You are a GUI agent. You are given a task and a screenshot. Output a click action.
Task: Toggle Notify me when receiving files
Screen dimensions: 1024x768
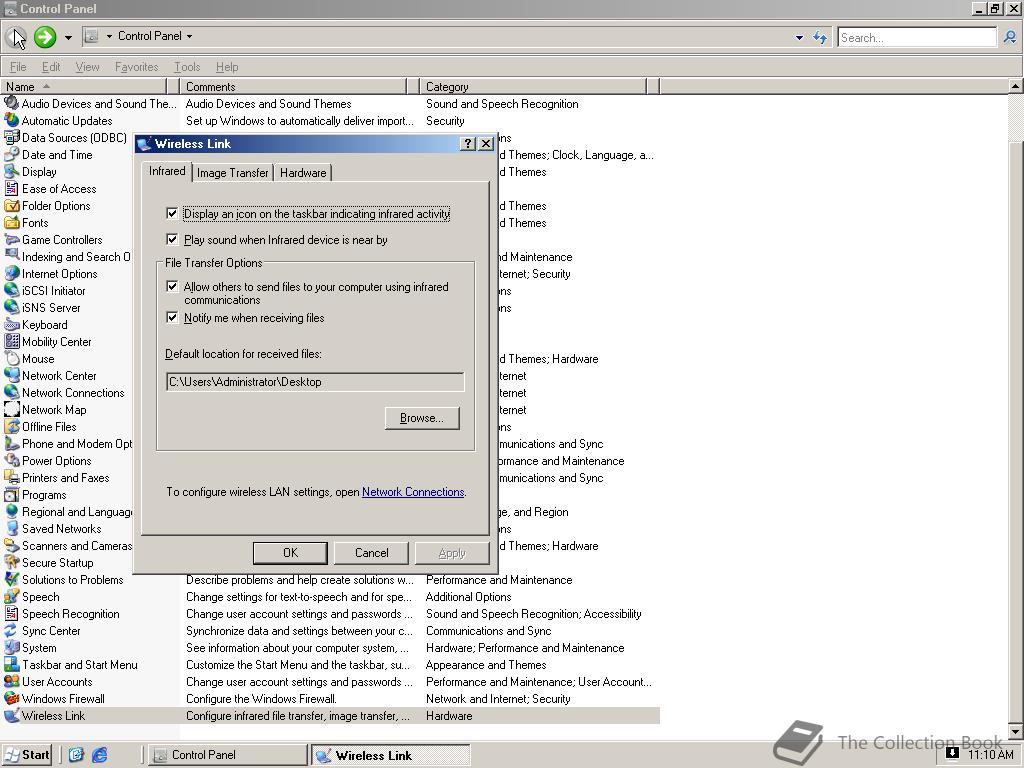coord(172,317)
